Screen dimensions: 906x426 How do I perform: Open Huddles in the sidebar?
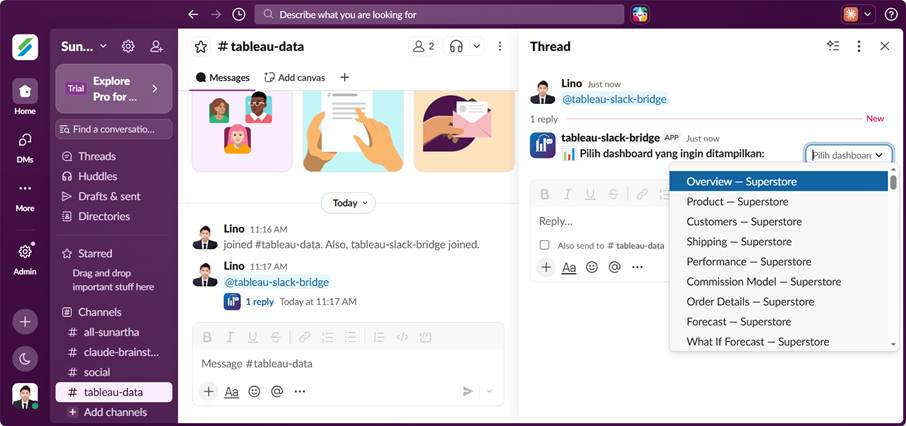tap(114, 176)
